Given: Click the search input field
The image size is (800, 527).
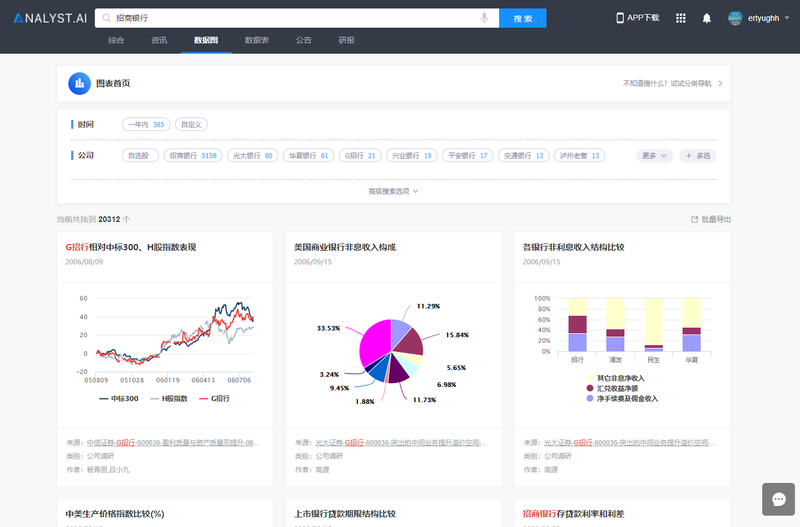Looking at the screenshot, I should click(296, 18).
